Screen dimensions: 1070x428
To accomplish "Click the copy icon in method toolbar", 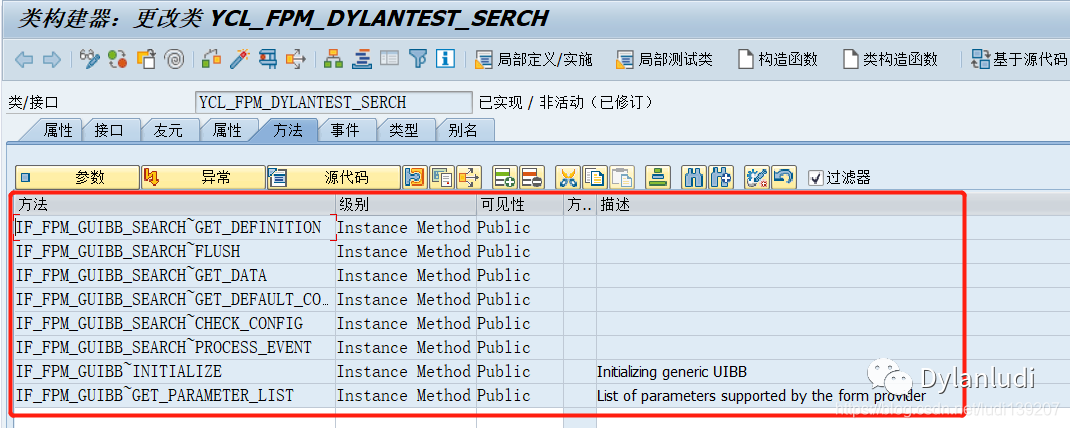I will click(595, 177).
